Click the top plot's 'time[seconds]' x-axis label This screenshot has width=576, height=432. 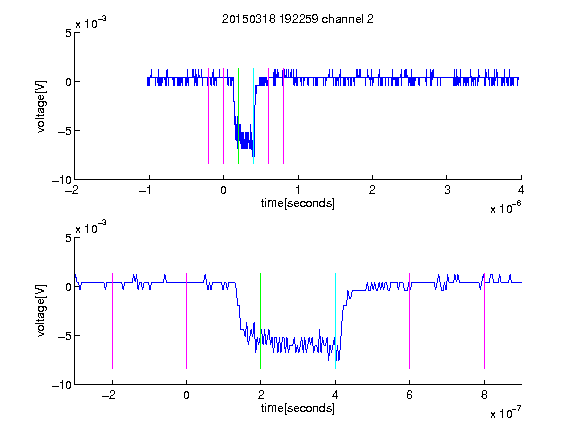[298, 203]
